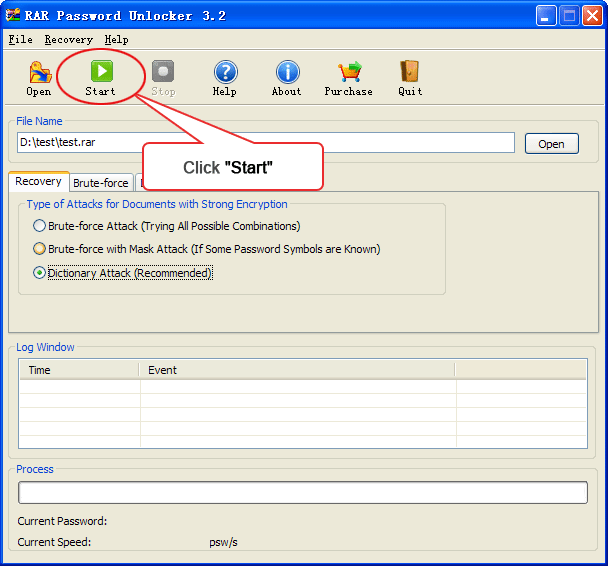Screen dimensions: 608x566
Task: Open the Recovery menu
Action: [x=69, y=40]
